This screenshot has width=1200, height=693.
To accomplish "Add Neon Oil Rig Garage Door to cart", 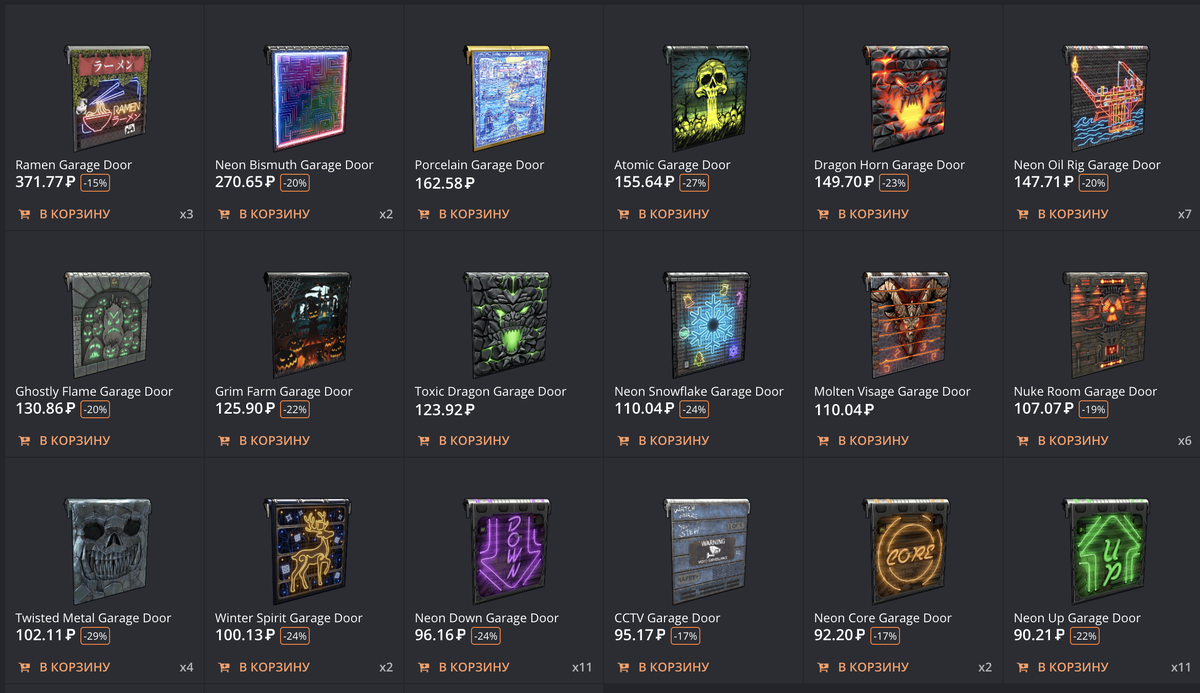I will [1063, 214].
